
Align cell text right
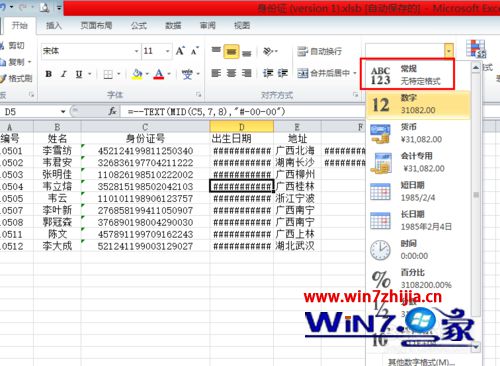coord(247,73)
